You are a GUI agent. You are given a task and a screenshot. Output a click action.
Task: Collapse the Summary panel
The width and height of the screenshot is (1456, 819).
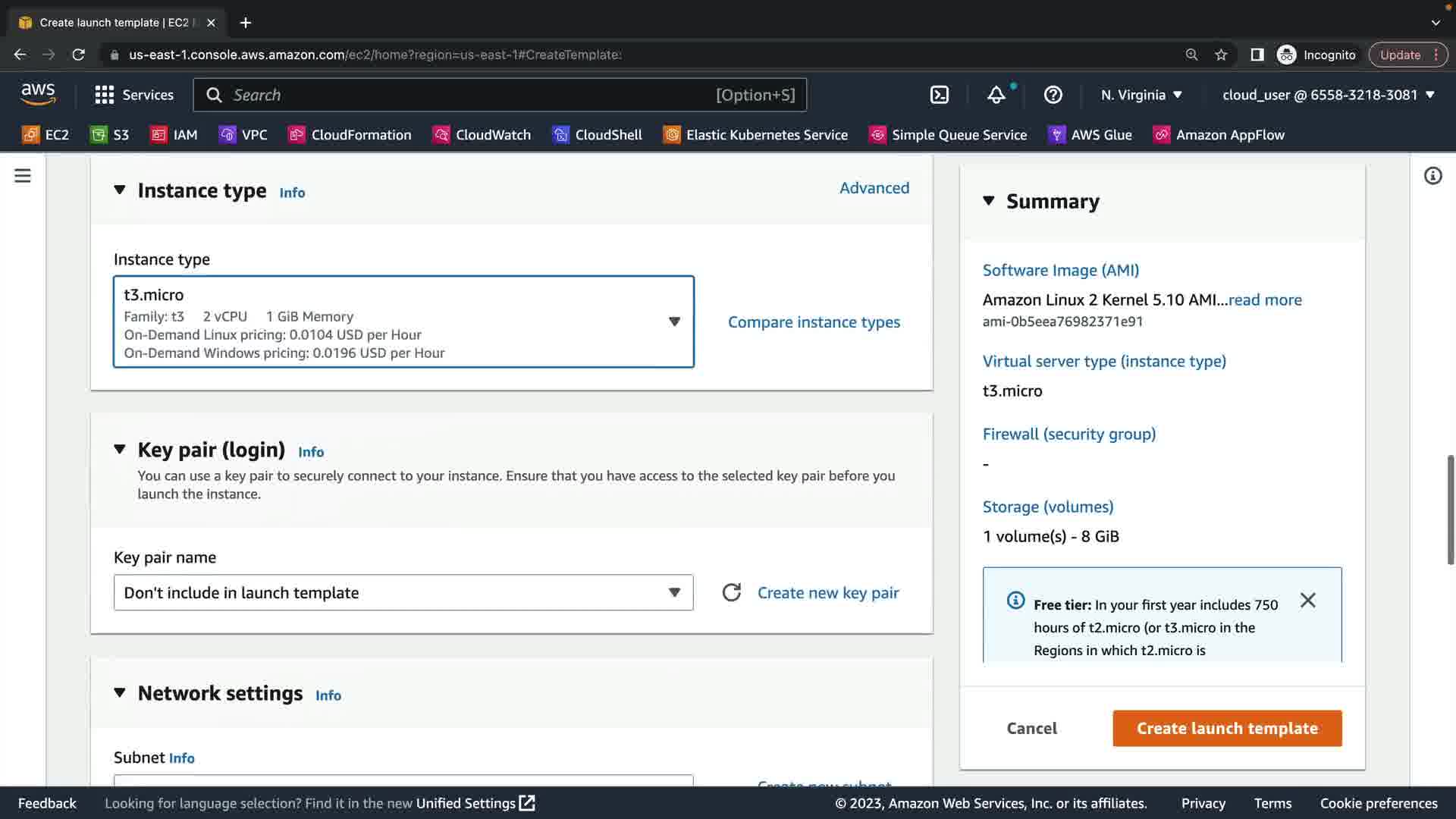click(x=989, y=201)
